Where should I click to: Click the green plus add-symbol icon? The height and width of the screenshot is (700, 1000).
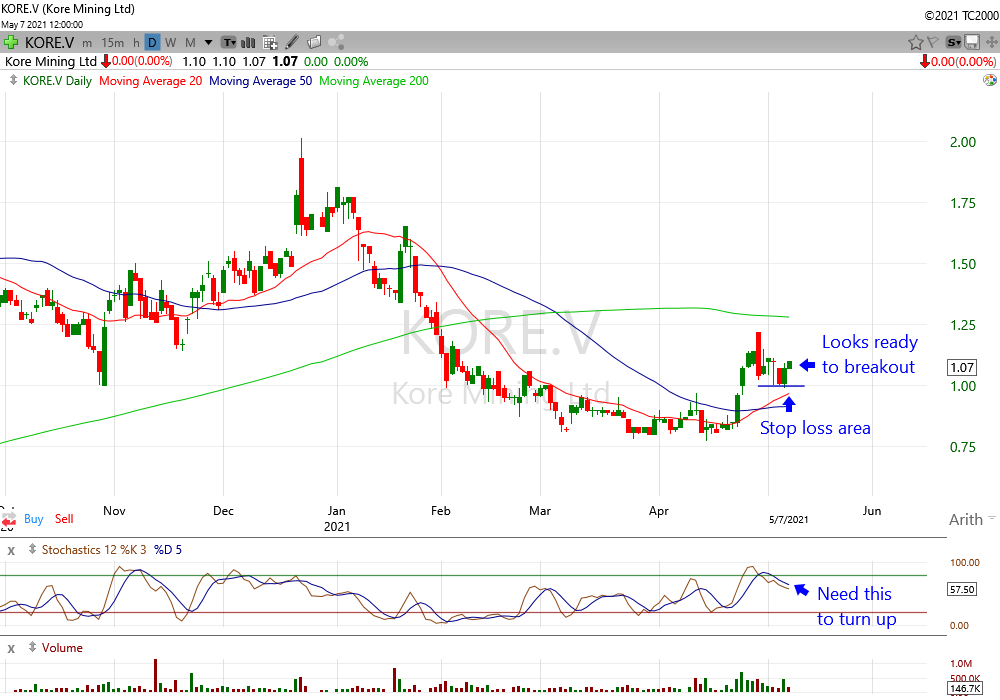click(x=11, y=43)
